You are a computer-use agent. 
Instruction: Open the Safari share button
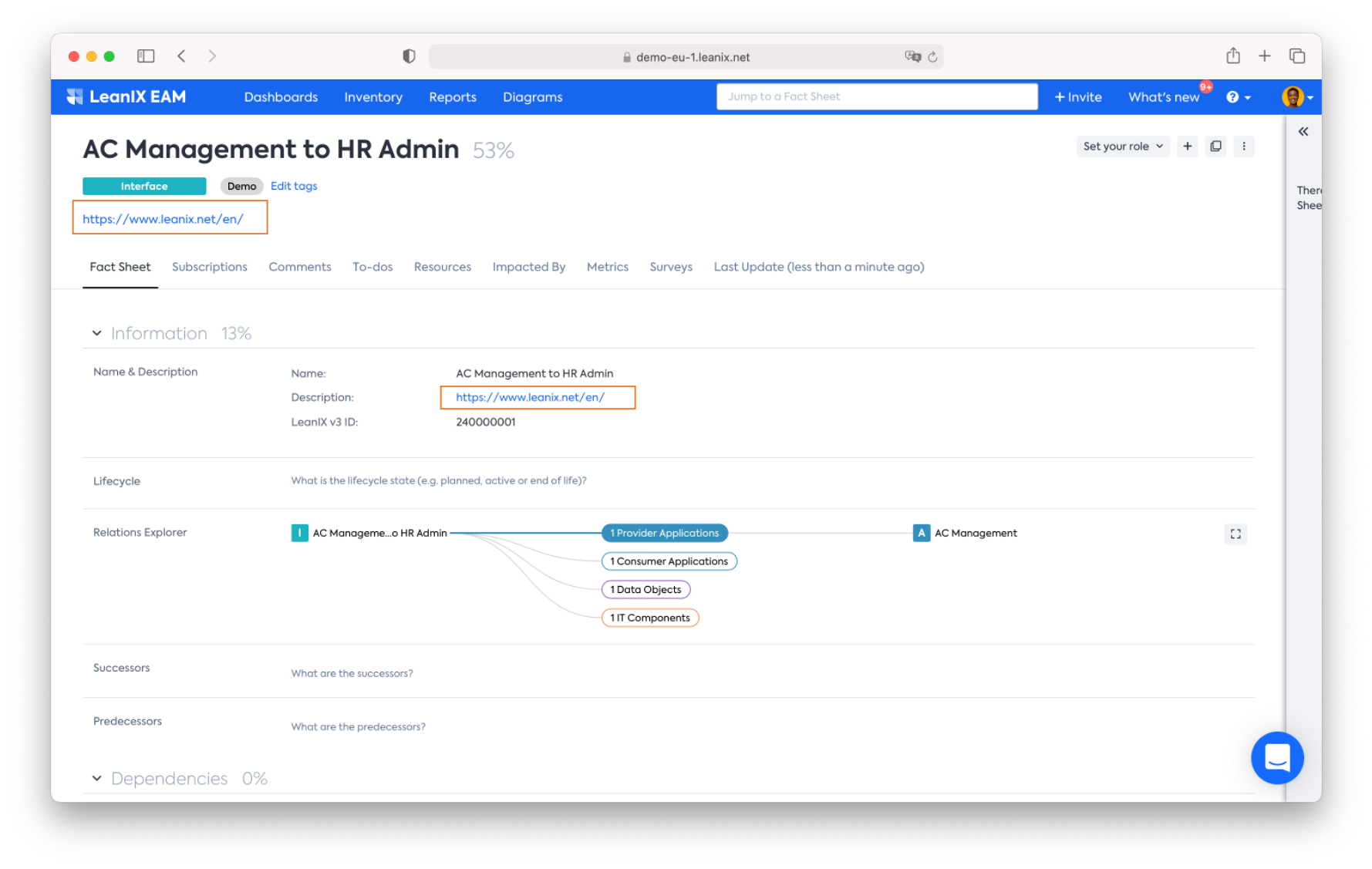pos(1233,56)
